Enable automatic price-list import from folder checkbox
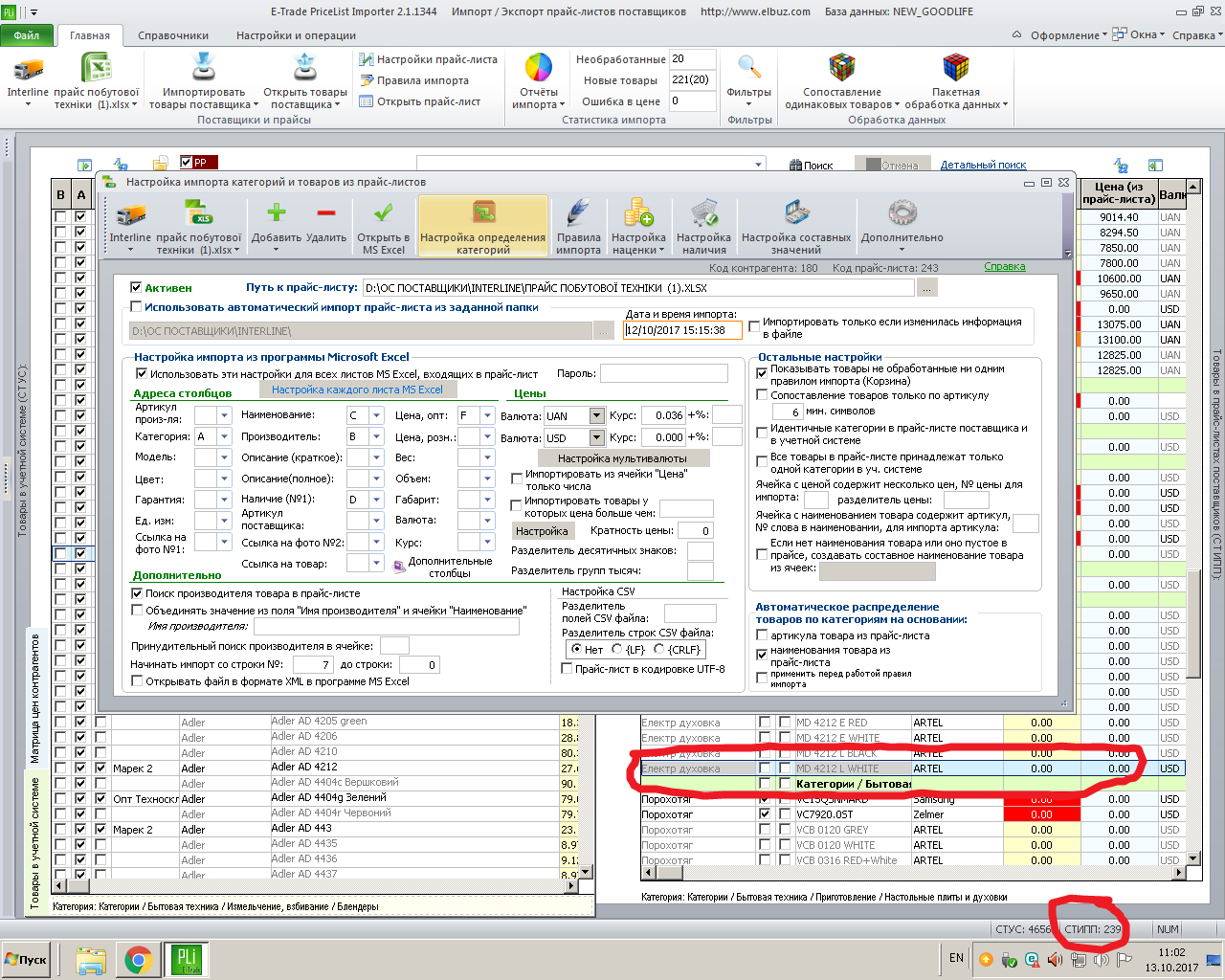This screenshot has width=1225, height=980. click(x=136, y=307)
